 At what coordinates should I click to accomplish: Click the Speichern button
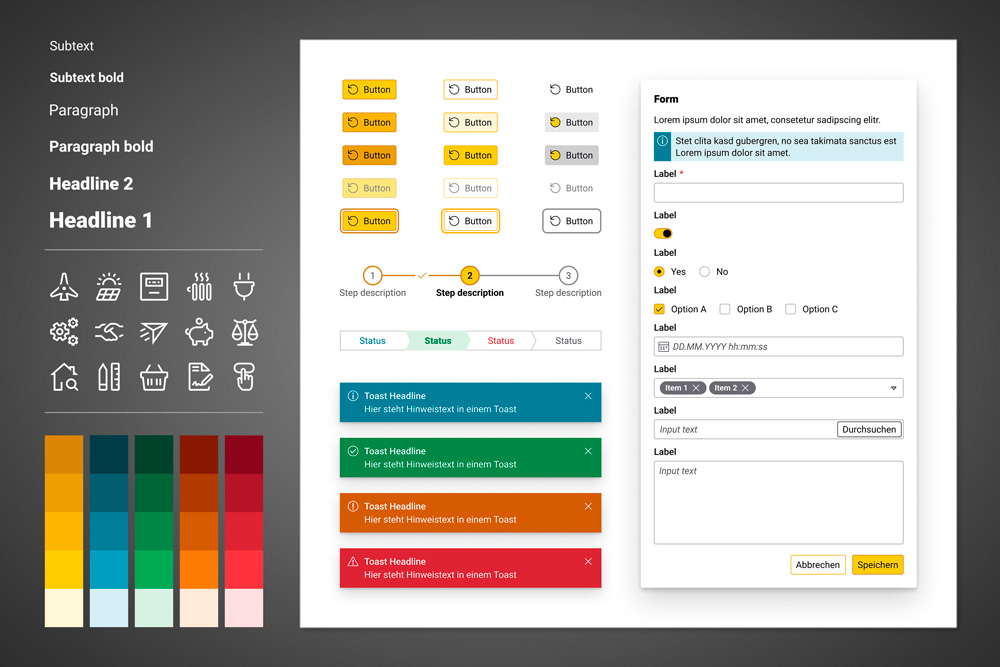(x=878, y=565)
